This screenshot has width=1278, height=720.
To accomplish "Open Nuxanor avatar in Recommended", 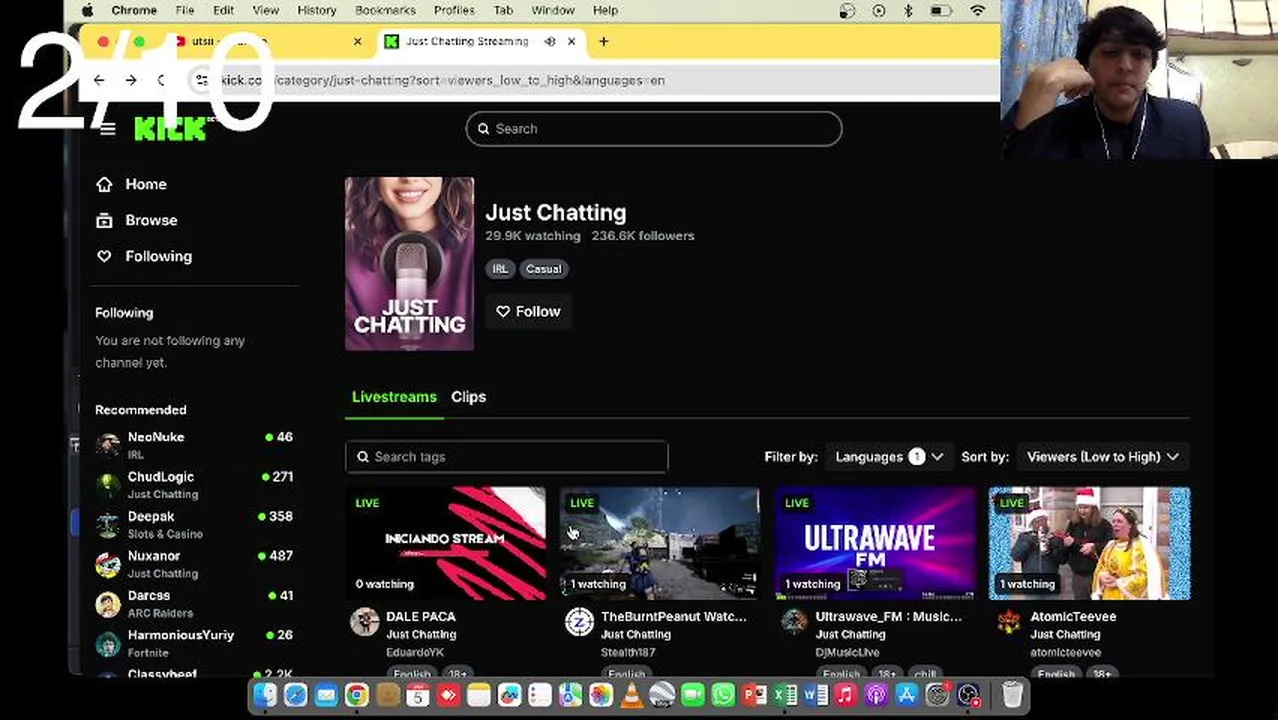I will click(108, 564).
